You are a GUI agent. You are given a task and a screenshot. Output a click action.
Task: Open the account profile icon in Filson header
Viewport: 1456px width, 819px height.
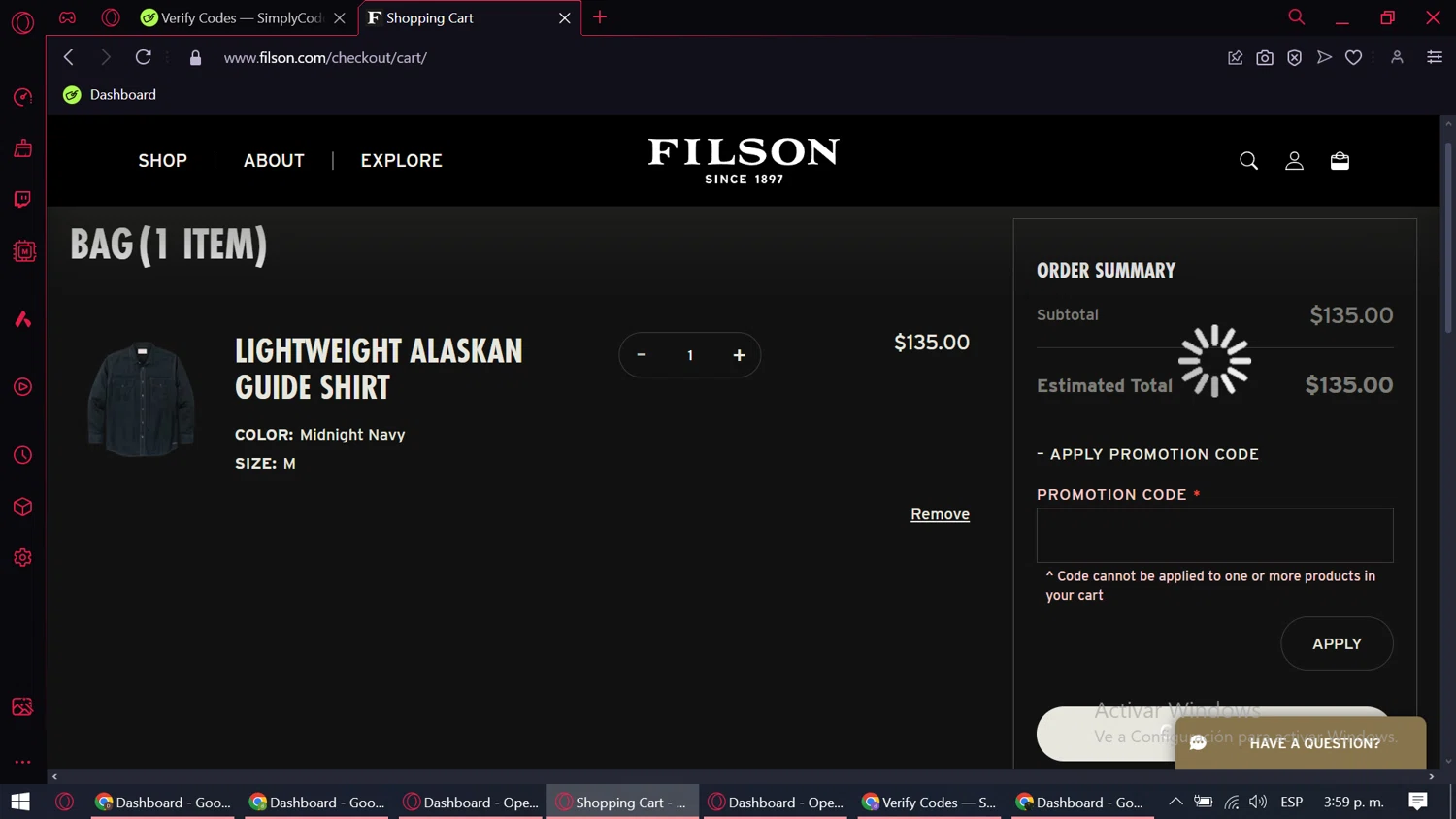[1294, 161]
